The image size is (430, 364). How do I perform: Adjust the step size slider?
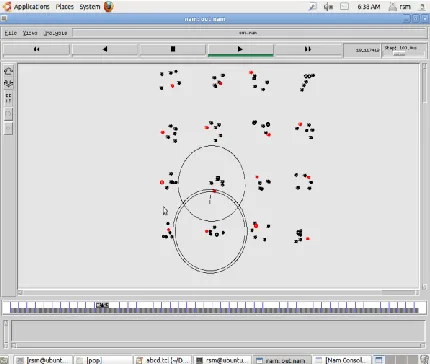(x=399, y=54)
